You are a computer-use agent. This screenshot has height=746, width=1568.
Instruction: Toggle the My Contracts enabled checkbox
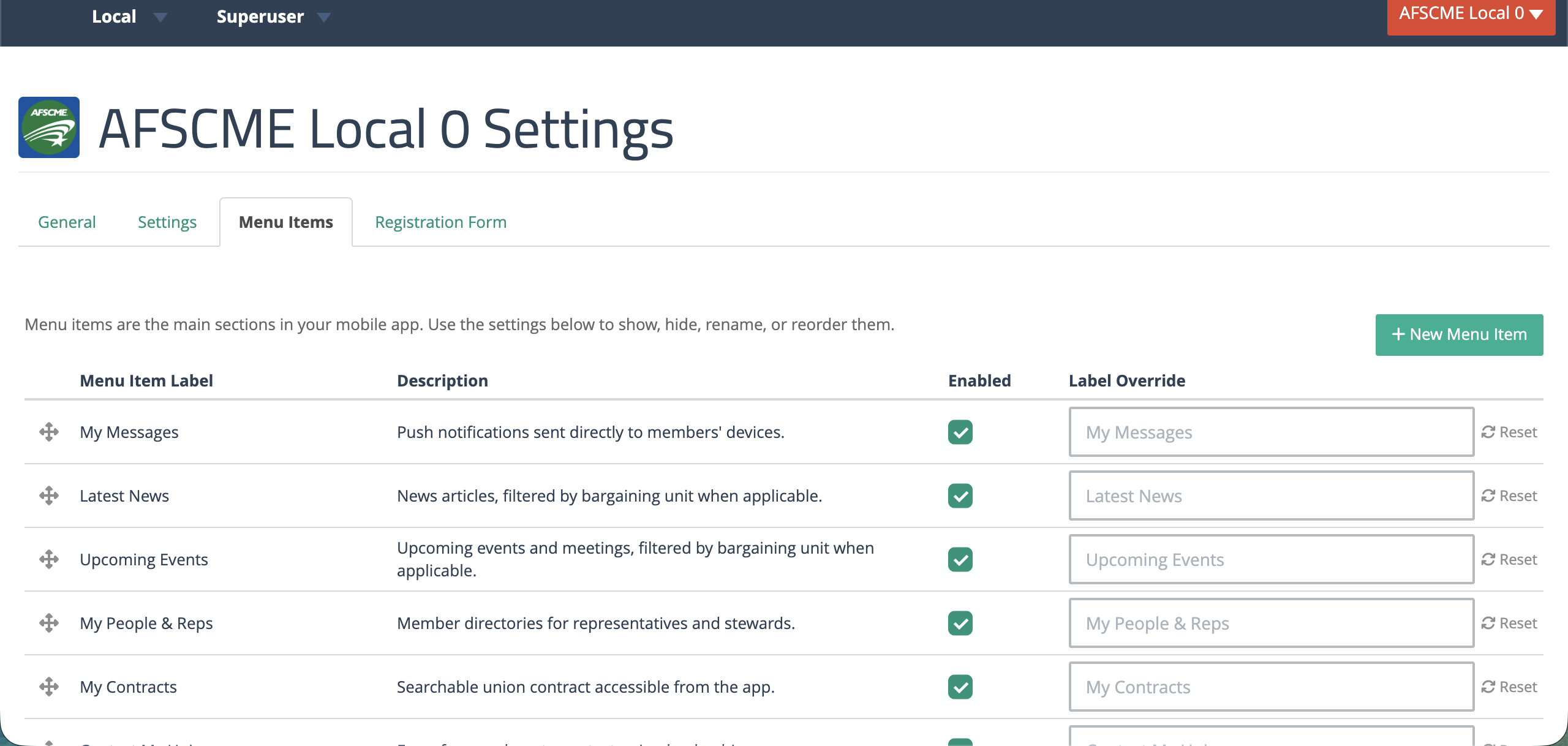(960, 687)
